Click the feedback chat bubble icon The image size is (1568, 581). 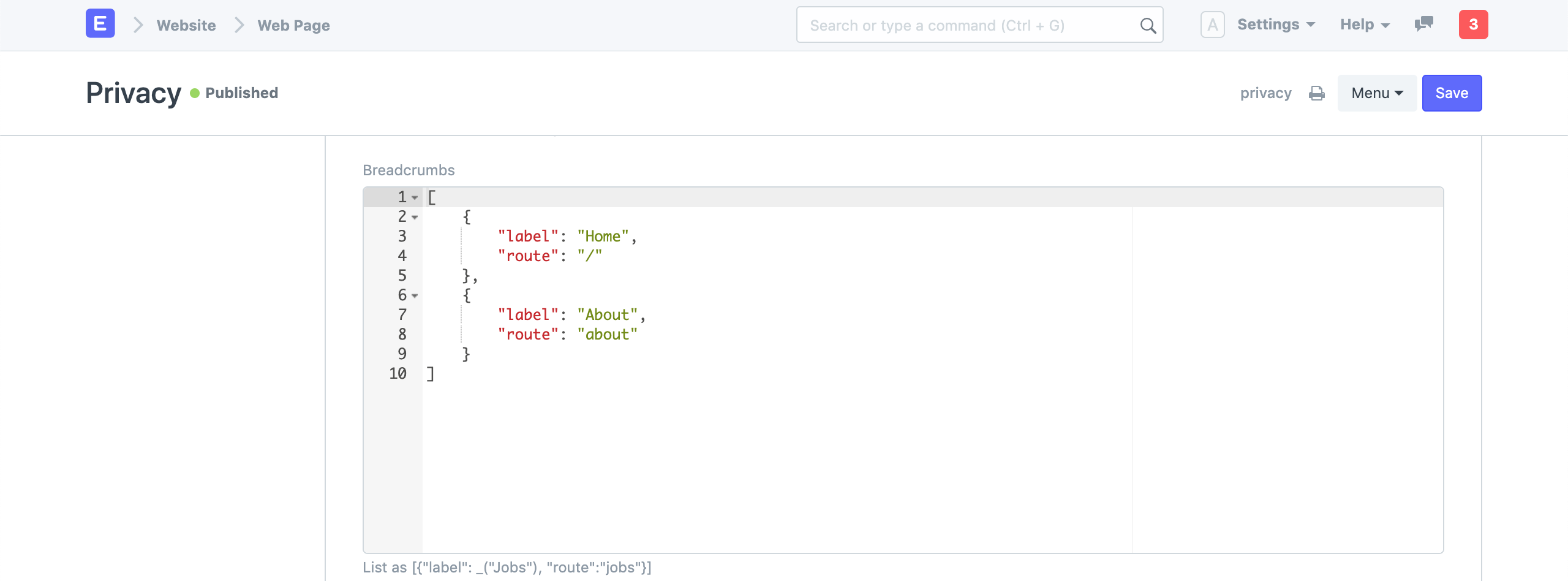(1423, 25)
